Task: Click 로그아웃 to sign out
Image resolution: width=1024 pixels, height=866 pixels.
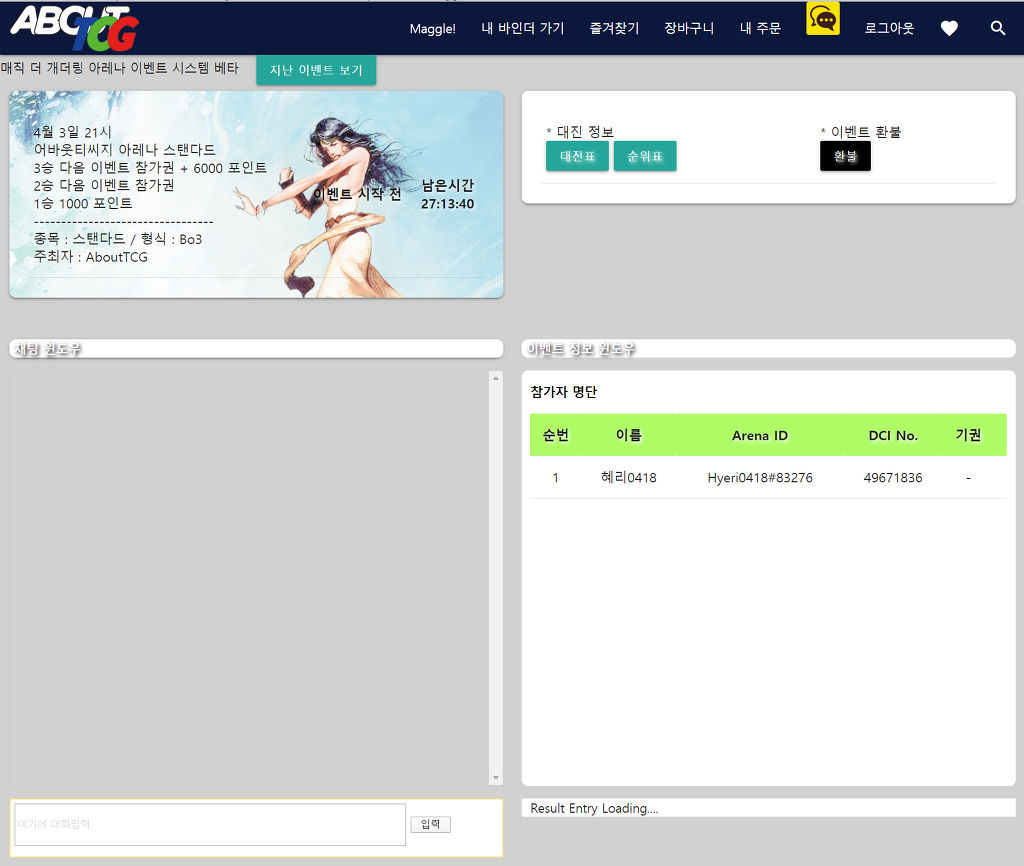Action: click(889, 28)
